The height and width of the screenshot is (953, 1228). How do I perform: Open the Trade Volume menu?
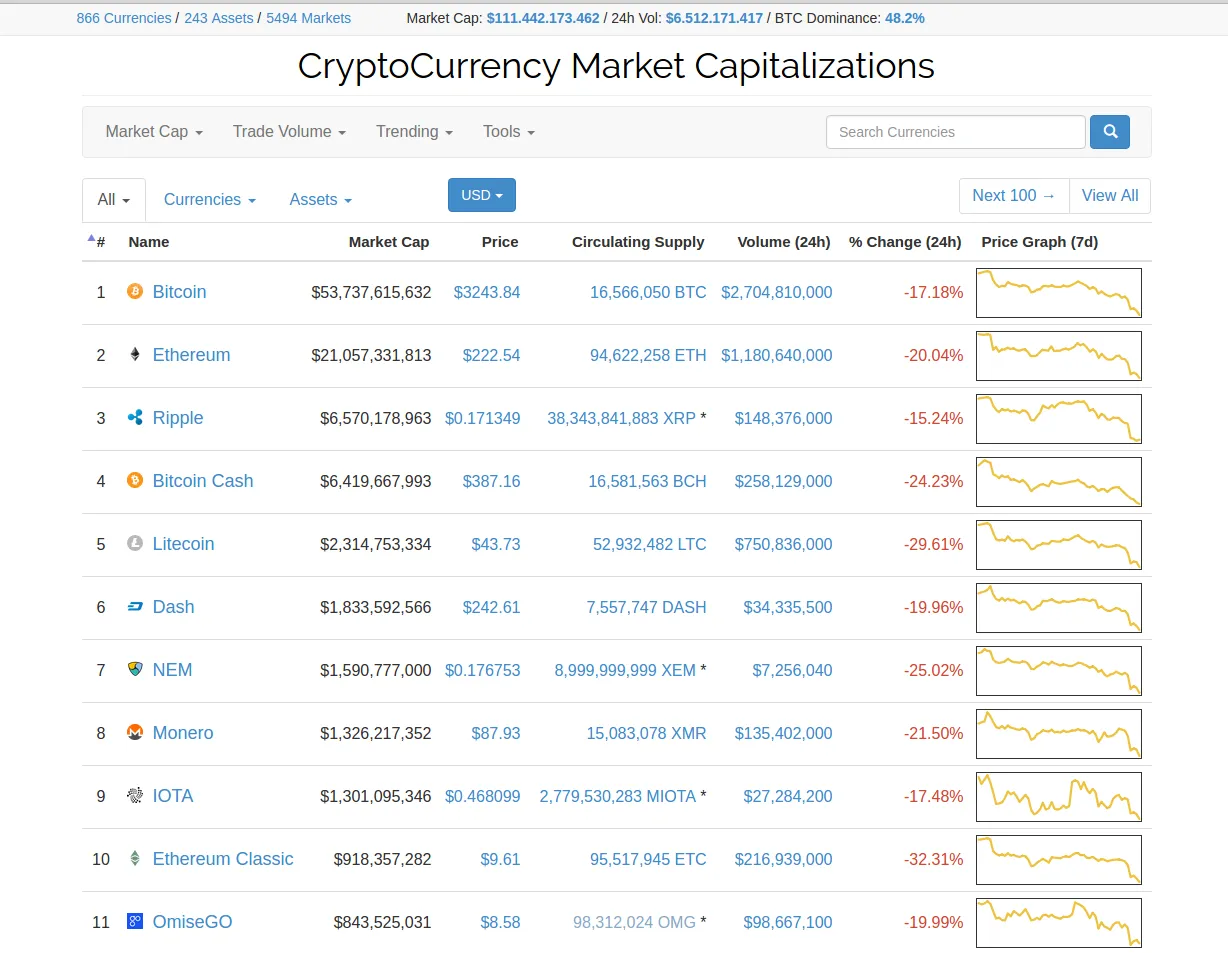289,132
